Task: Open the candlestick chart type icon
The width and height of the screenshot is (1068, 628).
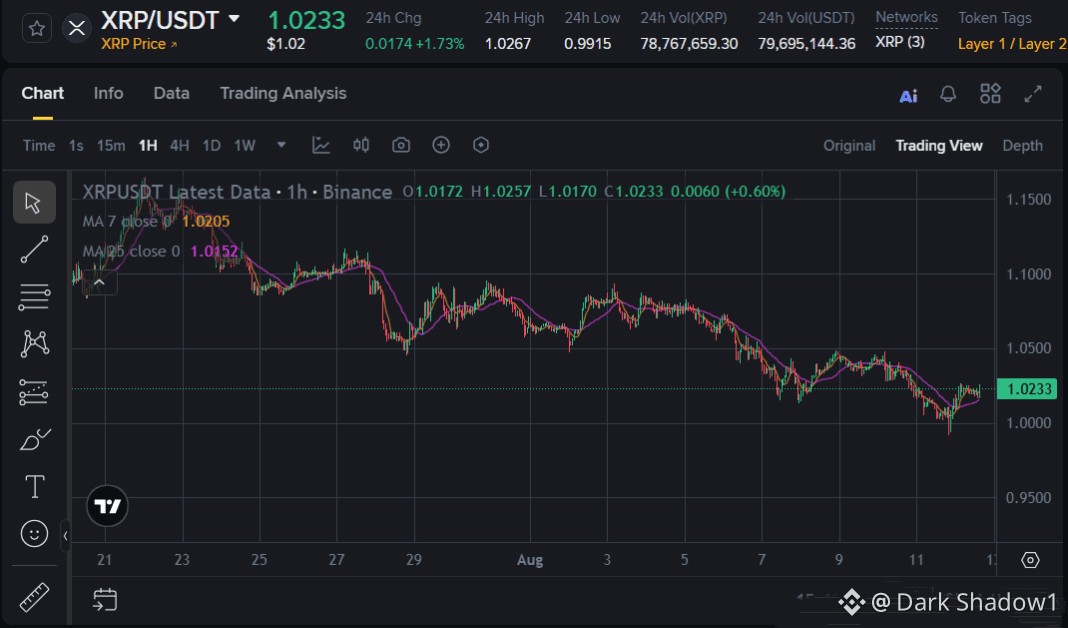Action: pyautogui.click(x=361, y=145)
